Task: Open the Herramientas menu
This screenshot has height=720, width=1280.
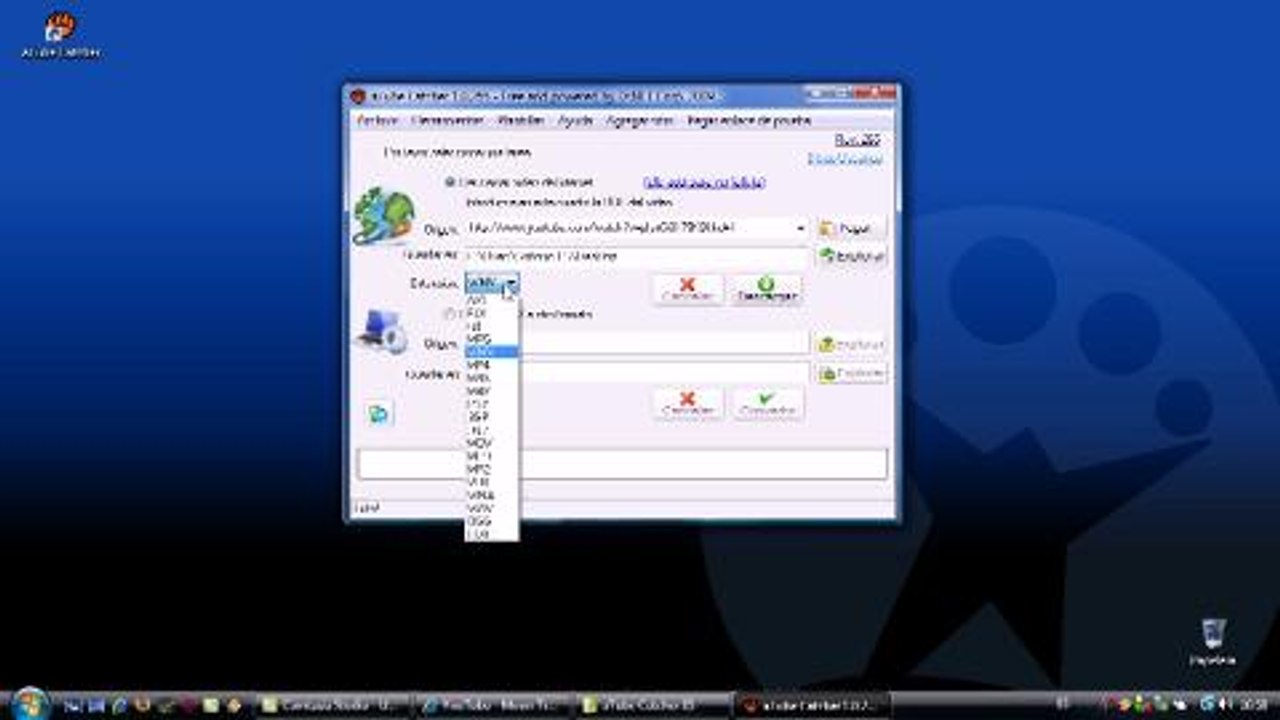Action: (447, 120)
